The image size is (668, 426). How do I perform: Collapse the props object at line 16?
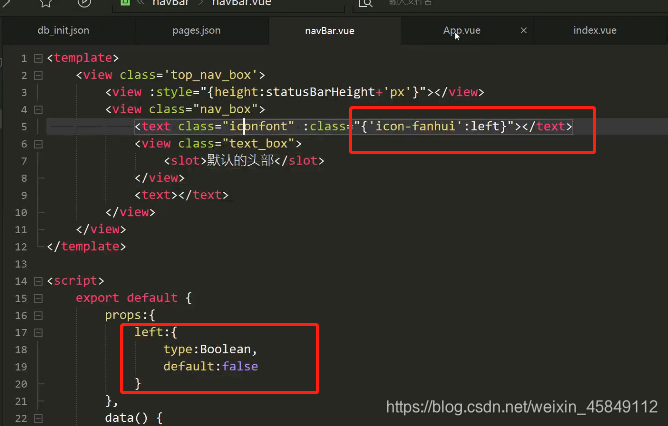pos(38,316)
